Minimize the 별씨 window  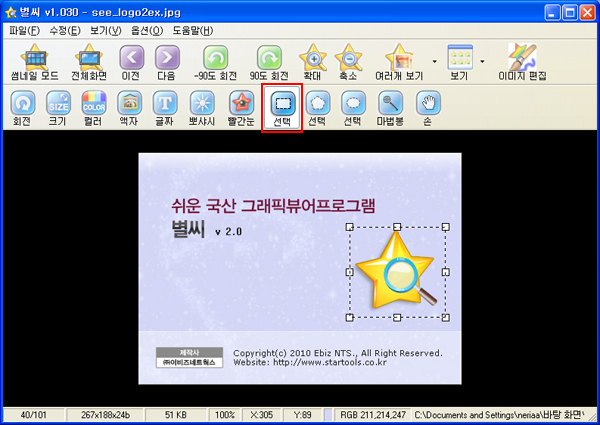(552, 13)
